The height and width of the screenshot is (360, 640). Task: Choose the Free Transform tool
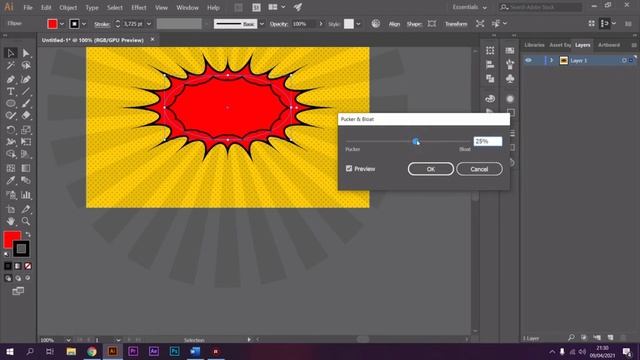tap(26, 142)
